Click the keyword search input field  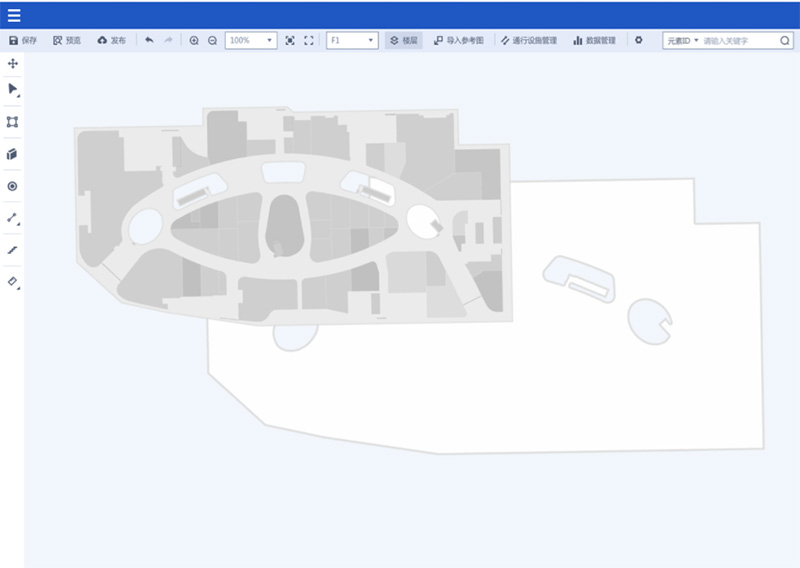[738, 41]
